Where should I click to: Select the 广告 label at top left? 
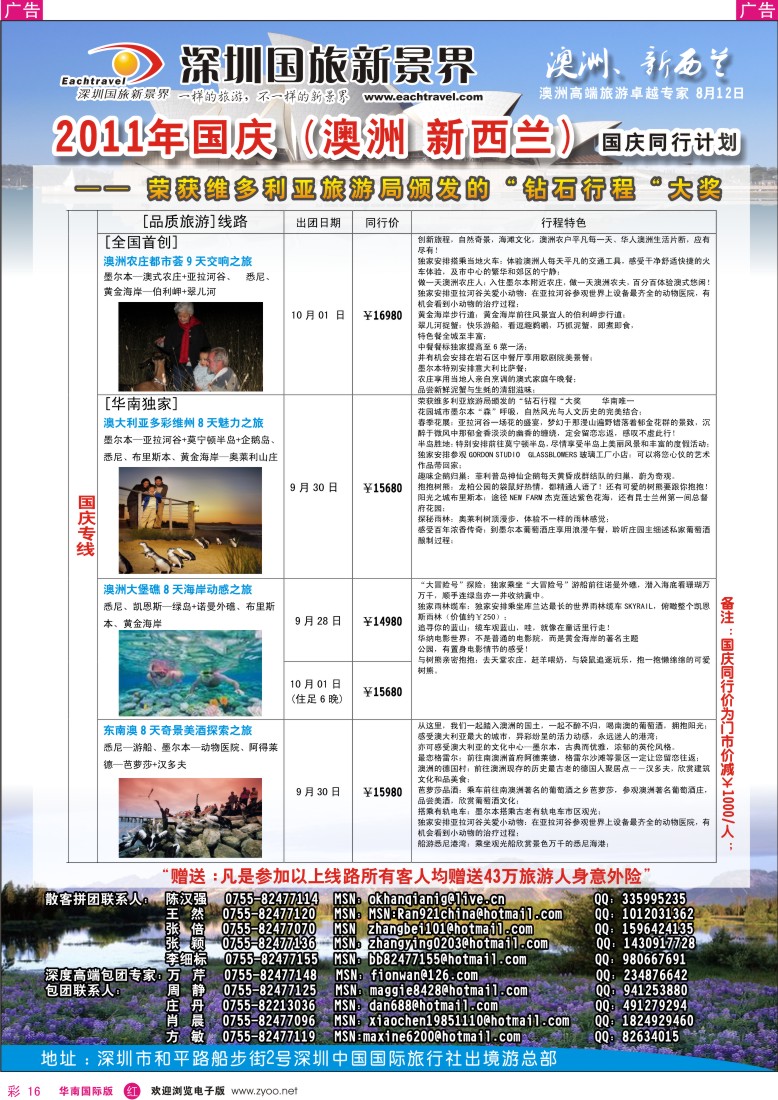[21, 10]
